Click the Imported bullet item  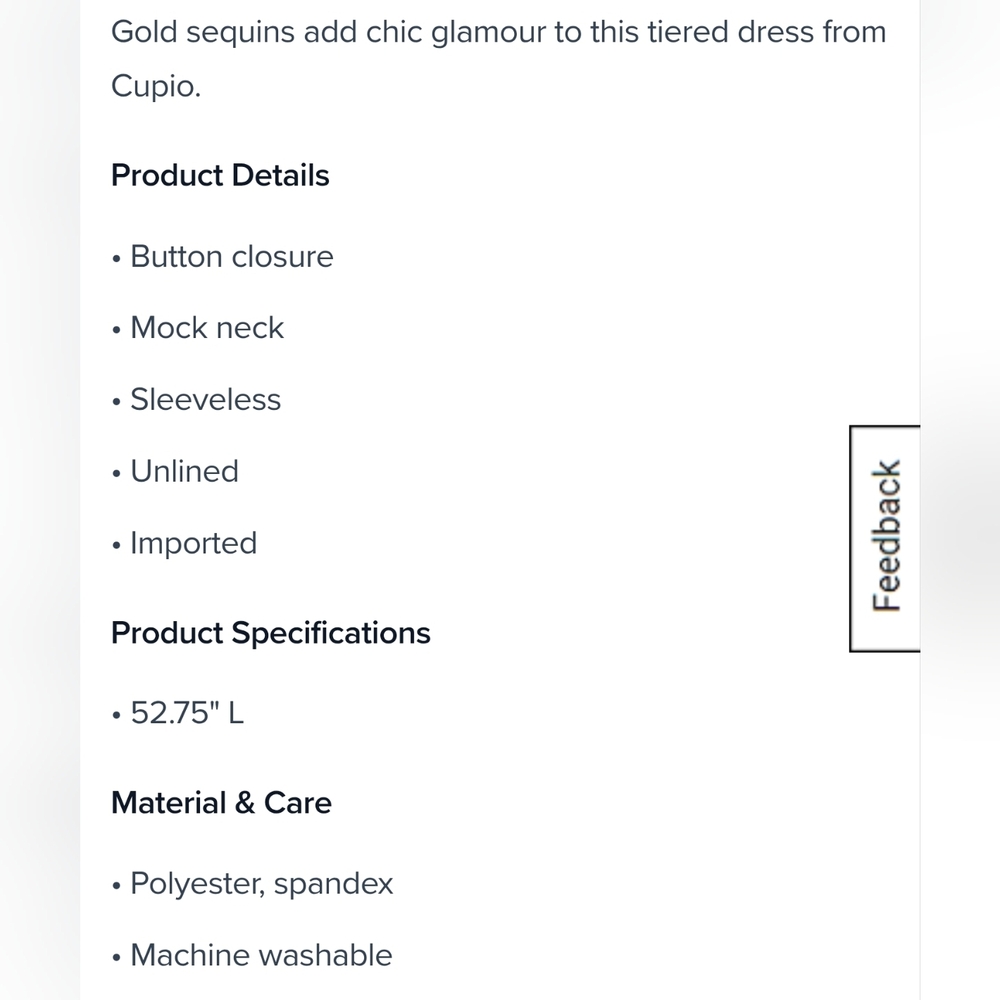click(184, 543)
